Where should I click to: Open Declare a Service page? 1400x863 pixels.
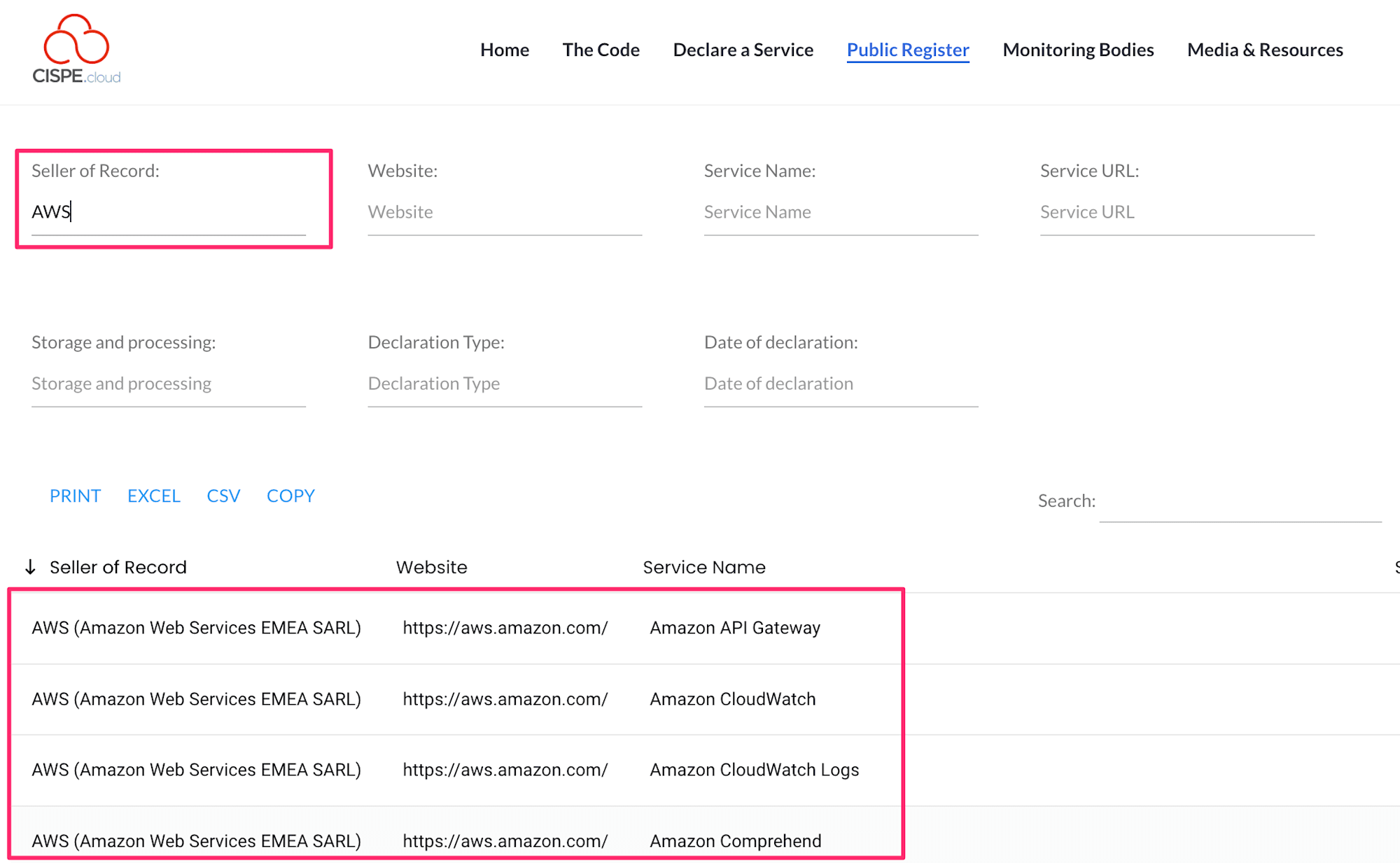(x=743, y=50)
